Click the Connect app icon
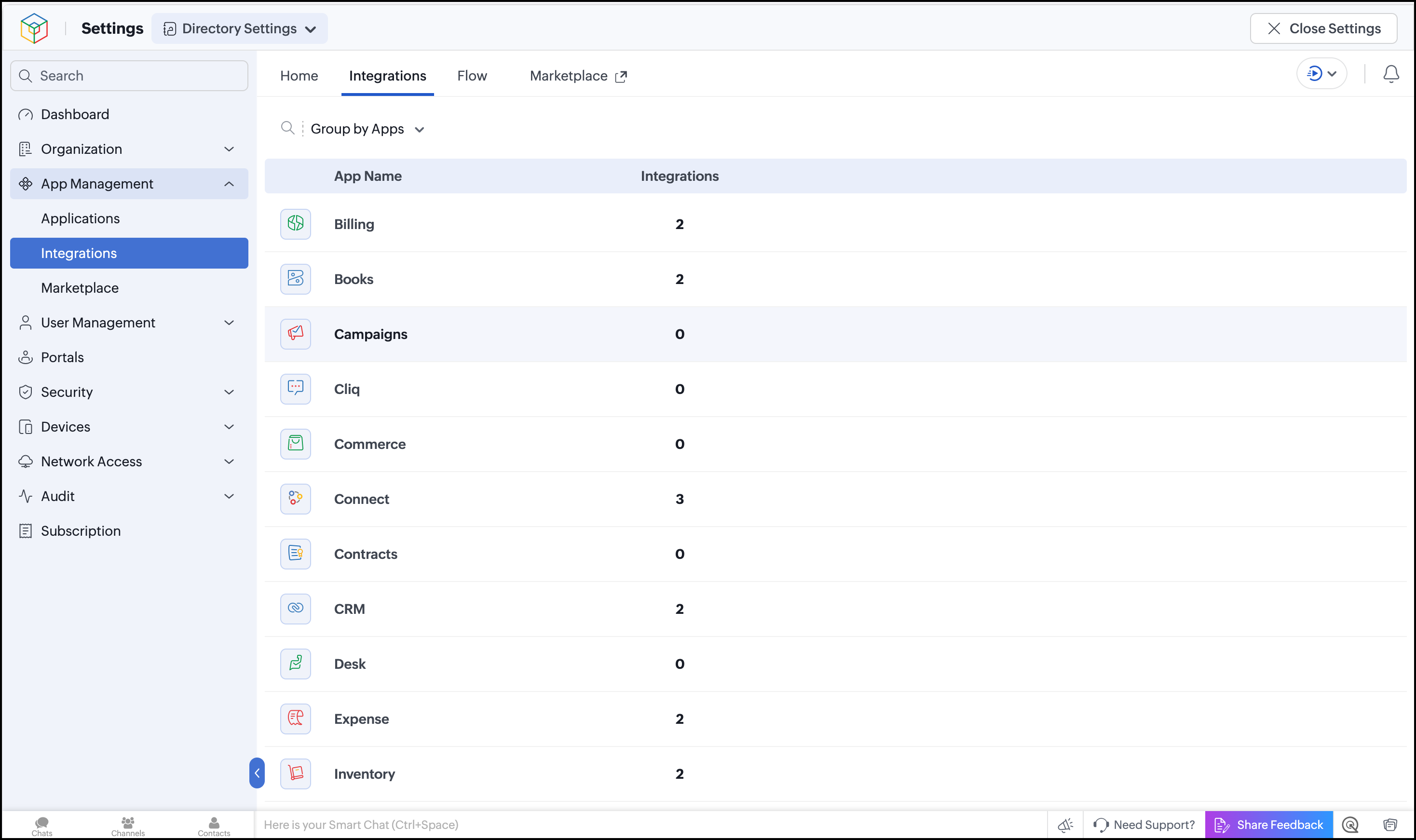Image resolution: width=1416 pixels, height=840 pixels. pyautogui.click(x=296, y=498)
